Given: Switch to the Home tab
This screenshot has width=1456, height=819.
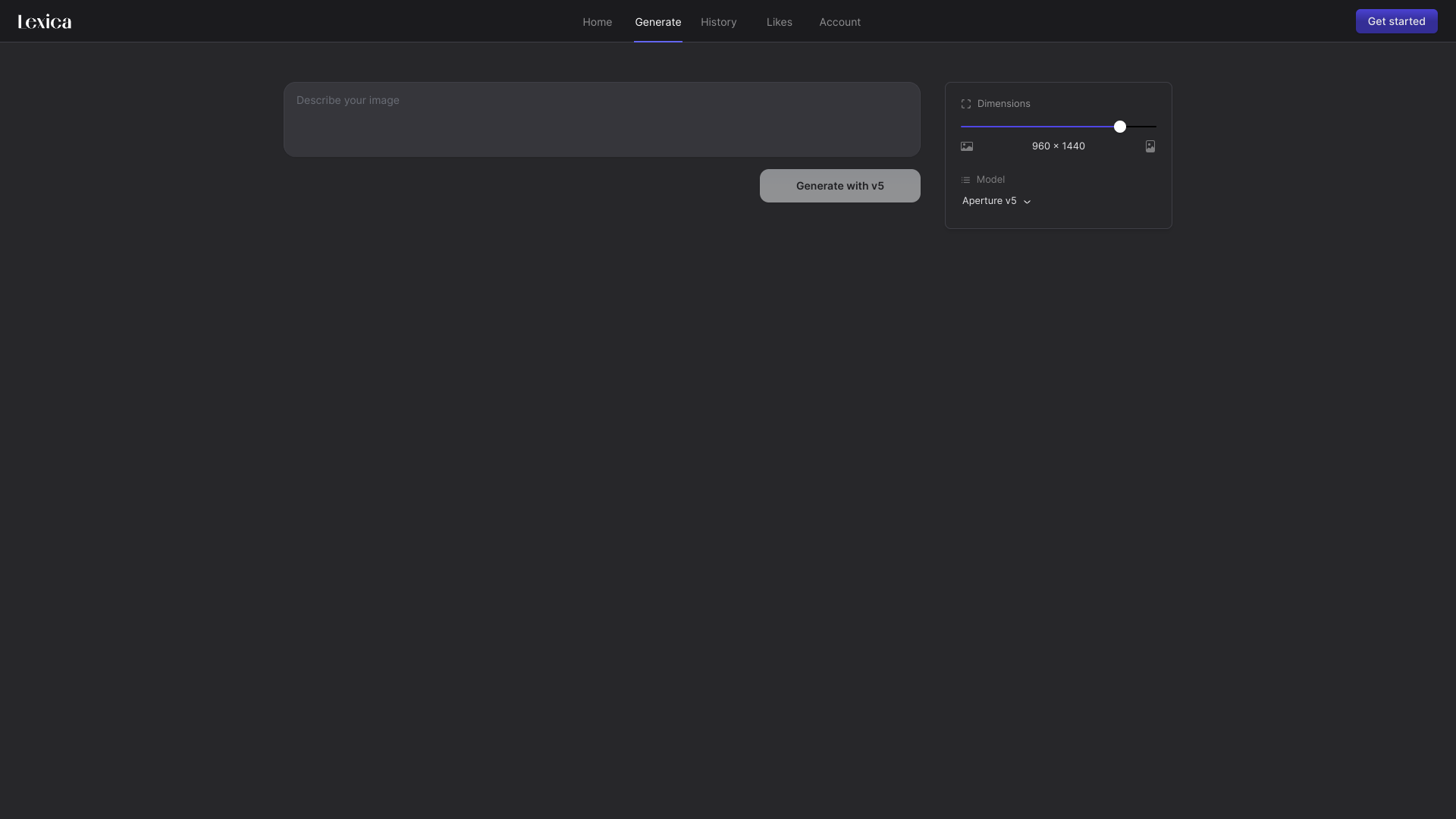Looking at the screenshot, I should (x=597, y=22).
